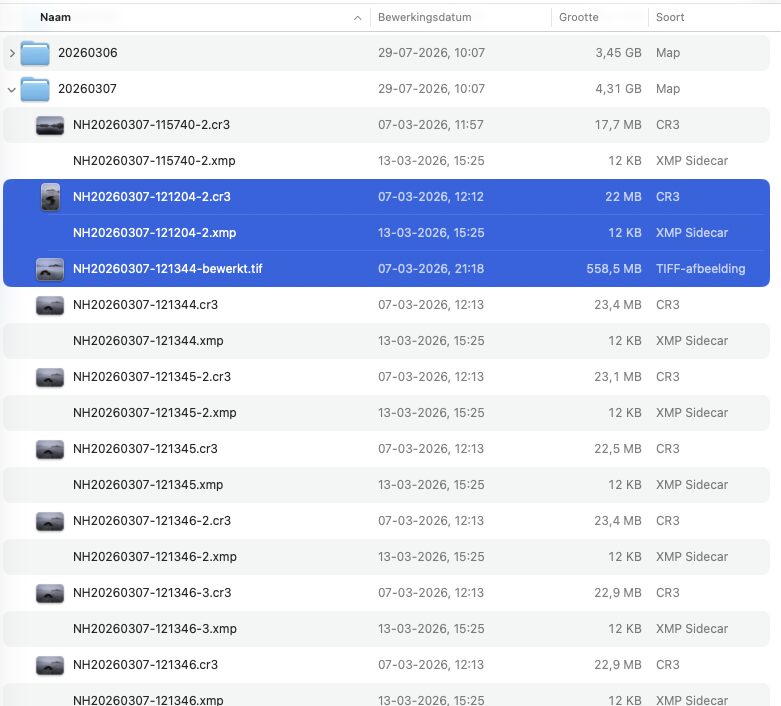Select thumbnail of NH20260307-121345-2.cr3
781x706 pixels.
[50, 377]
